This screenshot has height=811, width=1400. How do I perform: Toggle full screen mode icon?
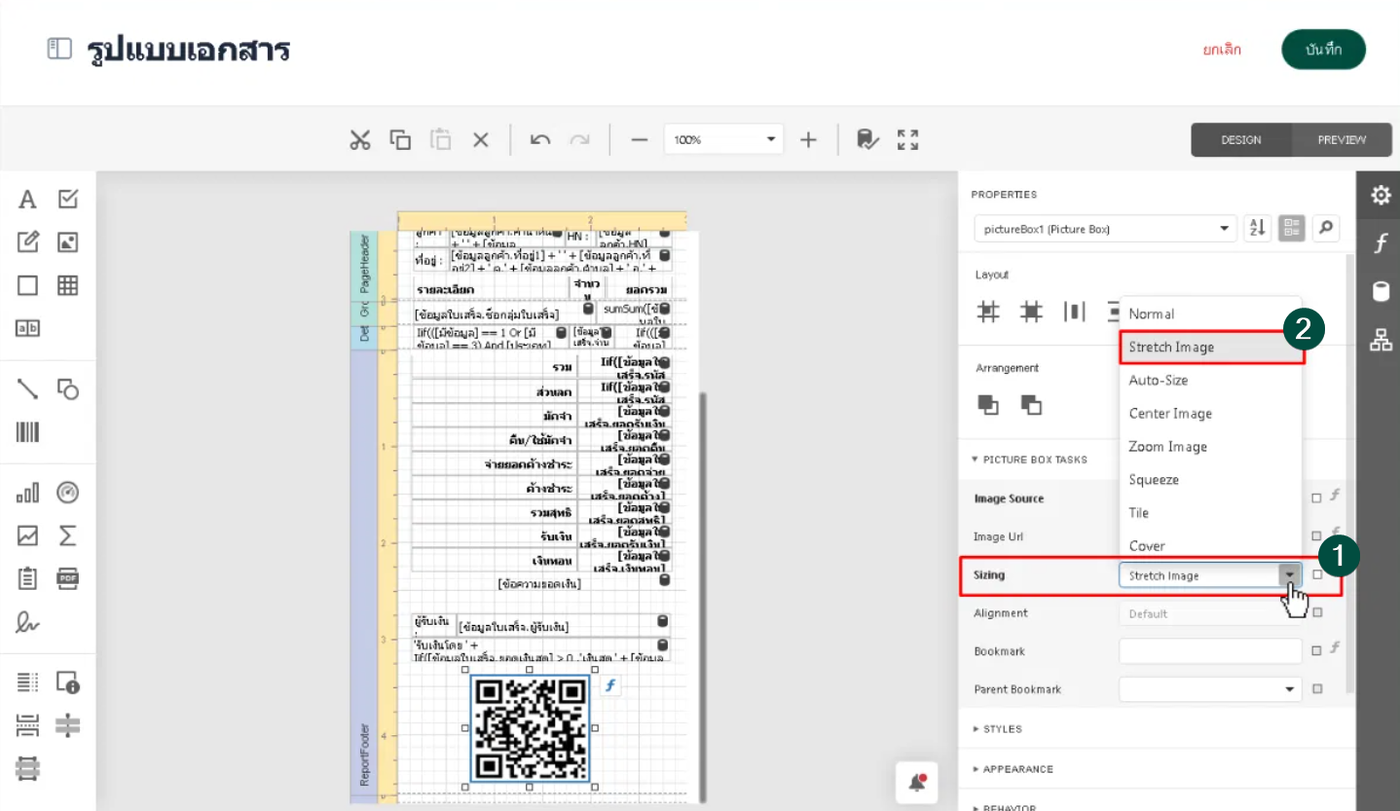(x=908, y=140)
